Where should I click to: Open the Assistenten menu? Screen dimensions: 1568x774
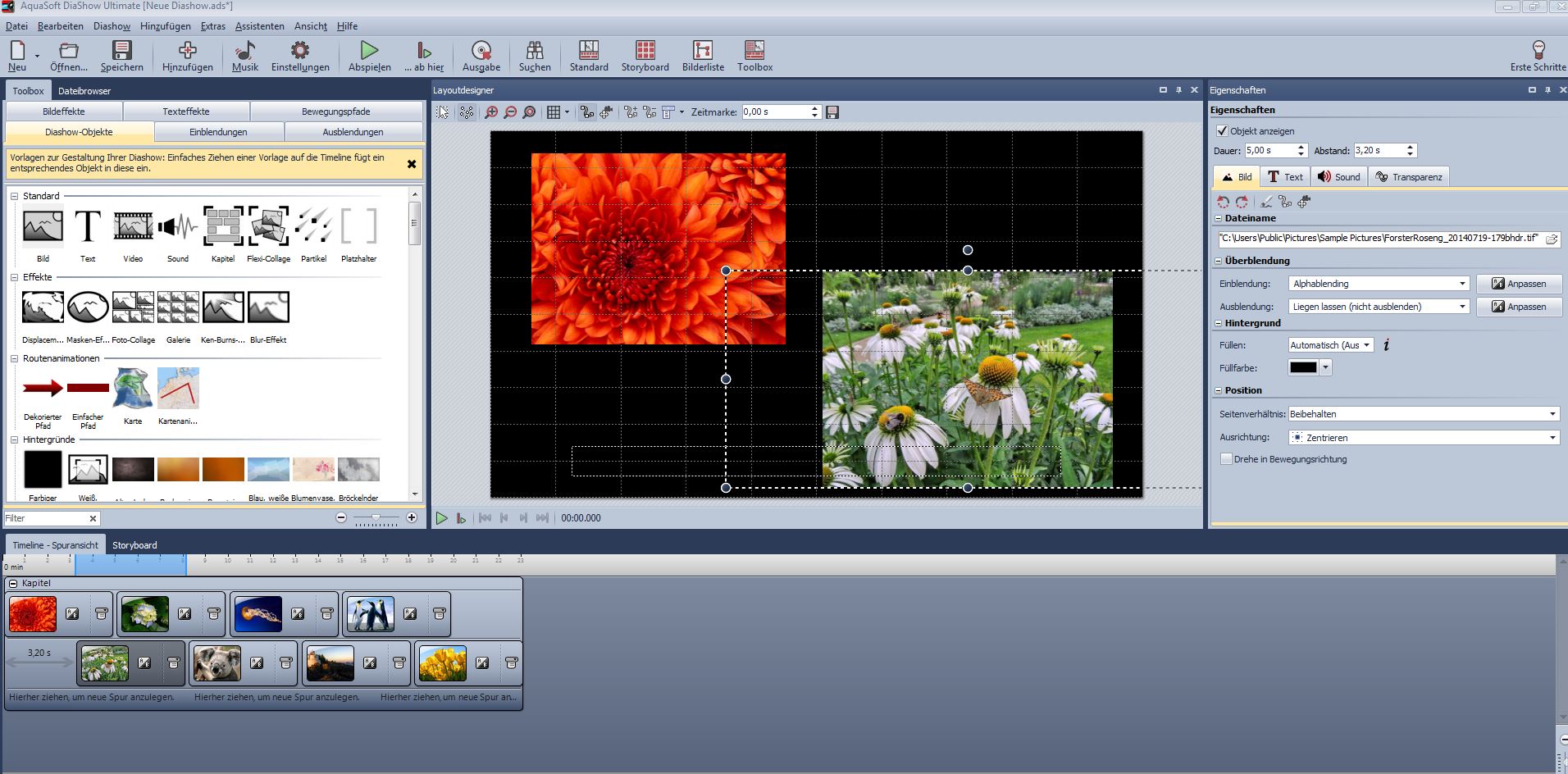point(259,26)
